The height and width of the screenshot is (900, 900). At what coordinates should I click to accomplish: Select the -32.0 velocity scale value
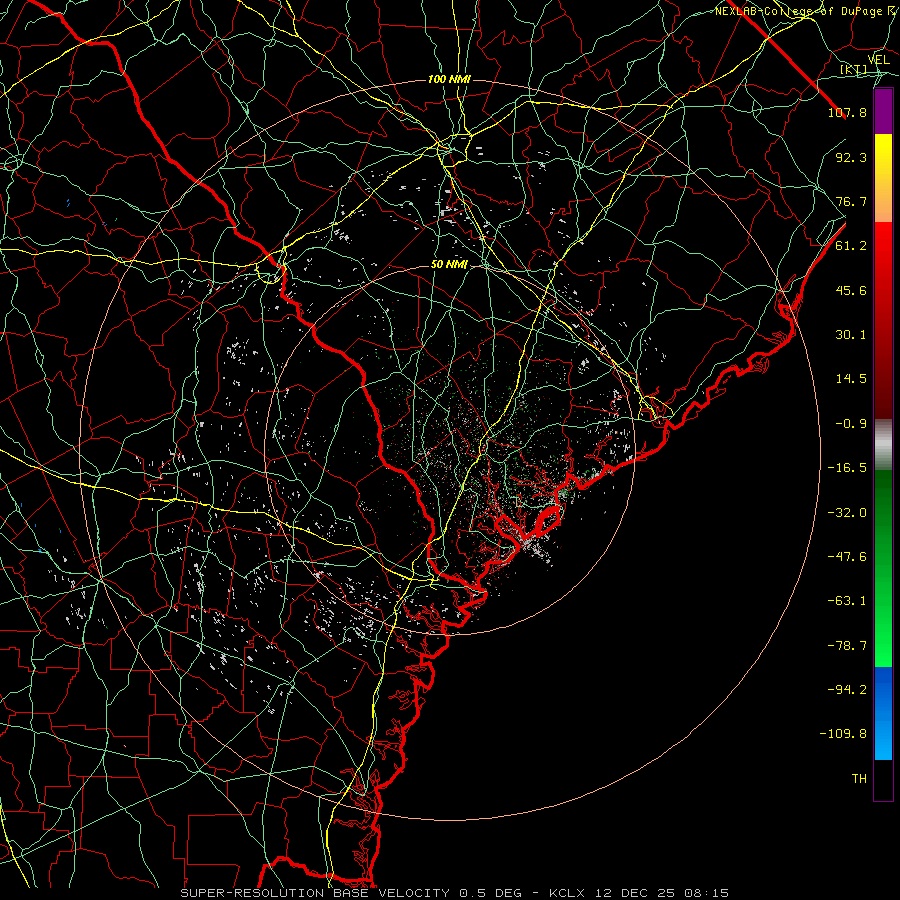[x=847, y=513]
